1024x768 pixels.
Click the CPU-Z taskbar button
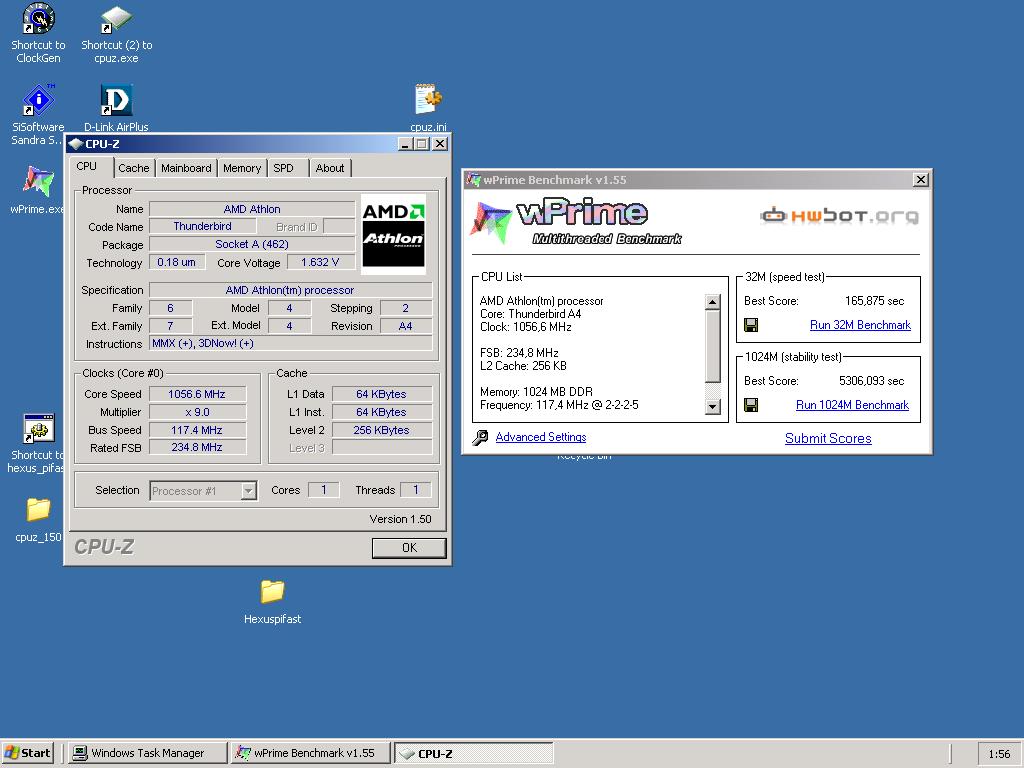tap(474, 753)
